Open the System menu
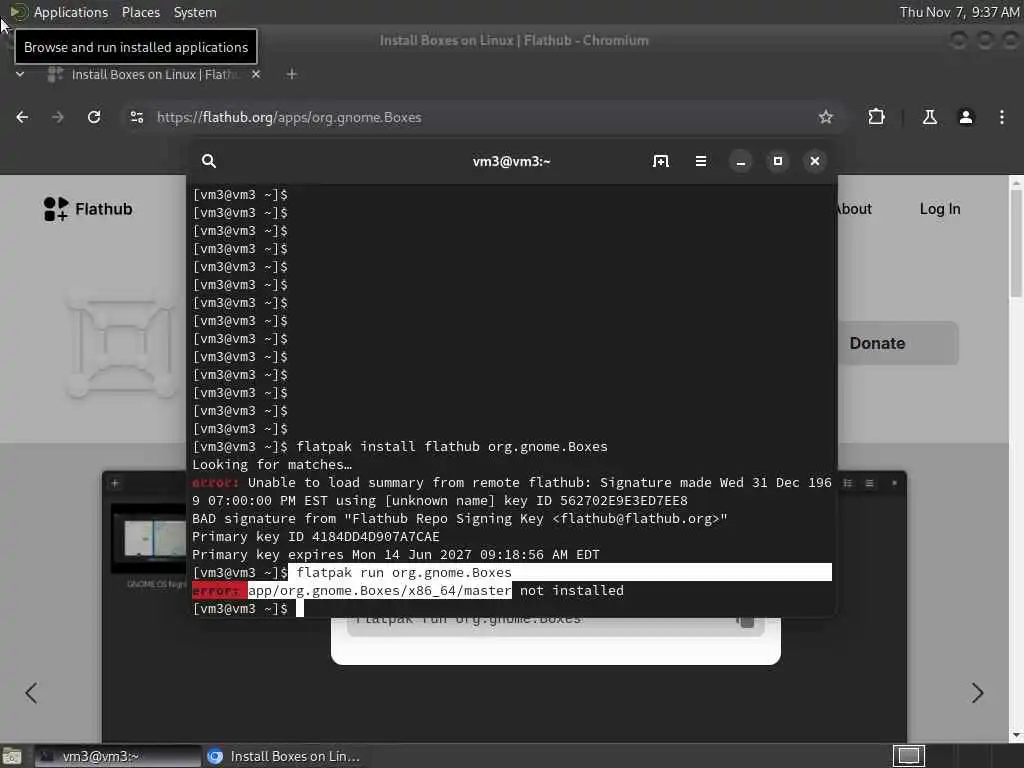Viewport: 1024px width, 768px height. [x=195, y=12]
